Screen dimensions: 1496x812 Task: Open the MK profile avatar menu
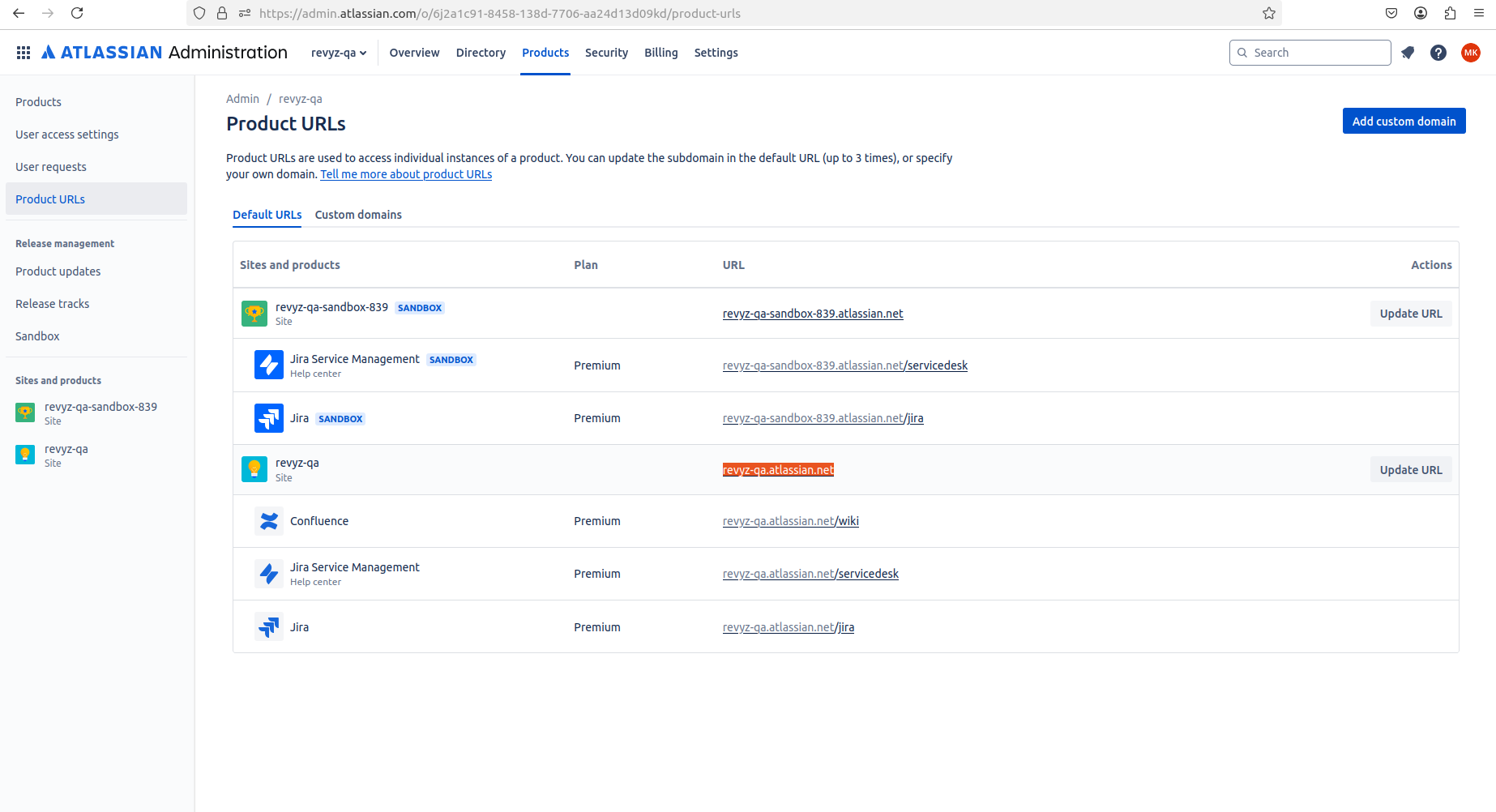point(1470,53)
